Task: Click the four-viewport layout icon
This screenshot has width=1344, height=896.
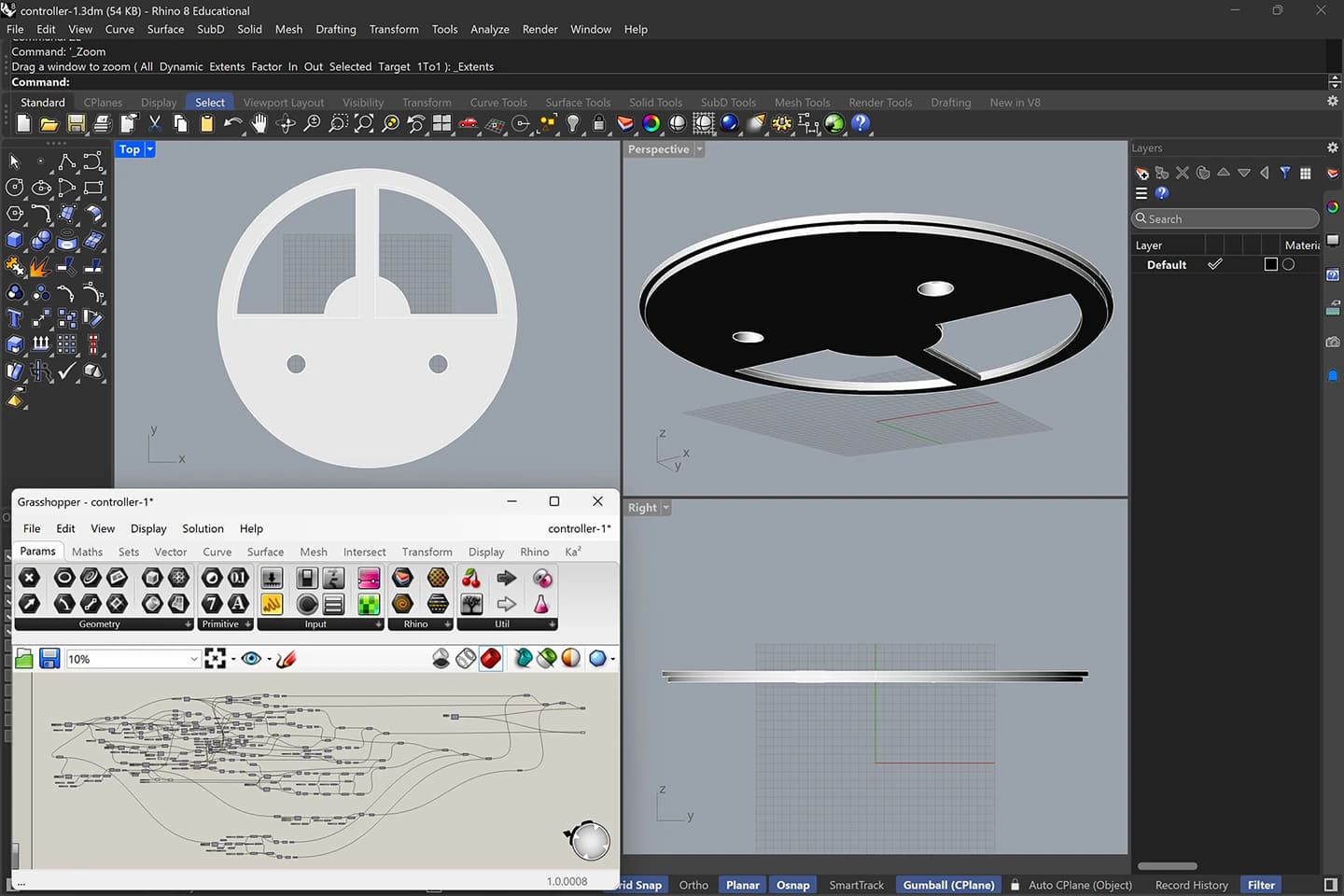Action: click(442, 123)
